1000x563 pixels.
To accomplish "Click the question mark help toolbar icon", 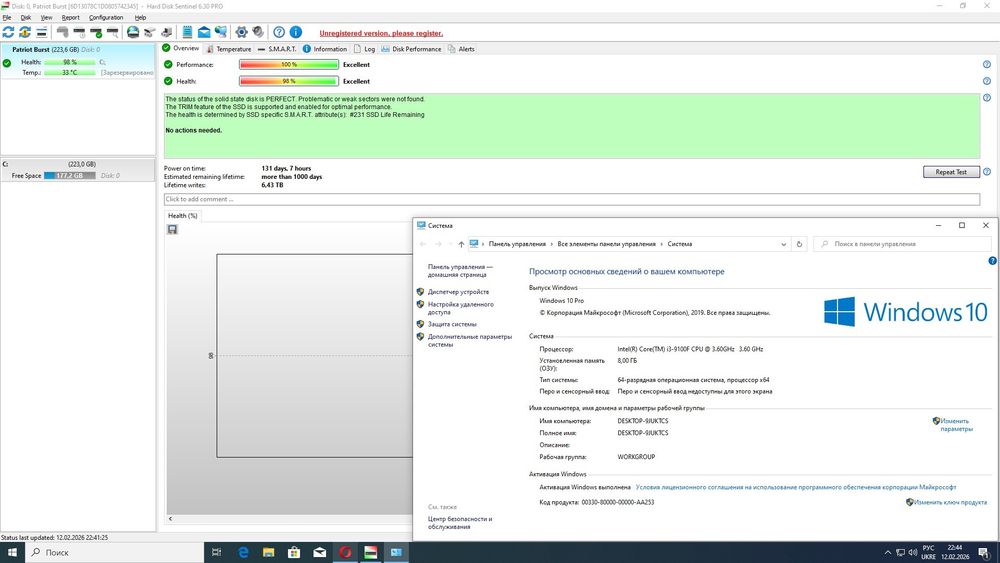I will coord(279,32).
